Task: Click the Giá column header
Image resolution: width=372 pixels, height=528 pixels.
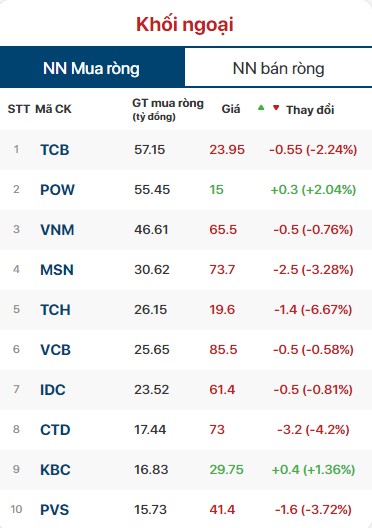Action: 231,109
